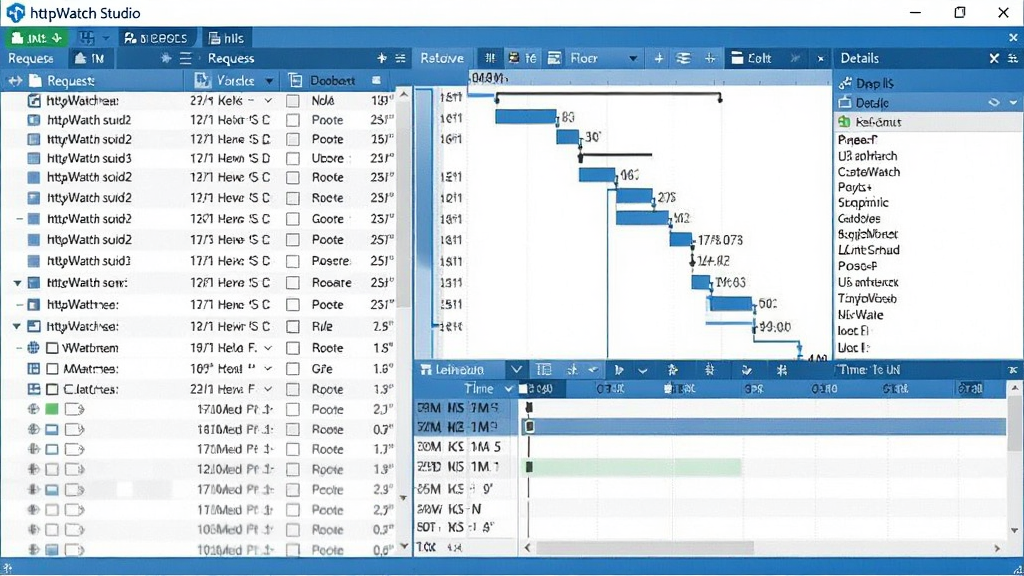Select the 'IM' panel tab
This screenshot has height=576, width=1024.
(x=90, y=58)
